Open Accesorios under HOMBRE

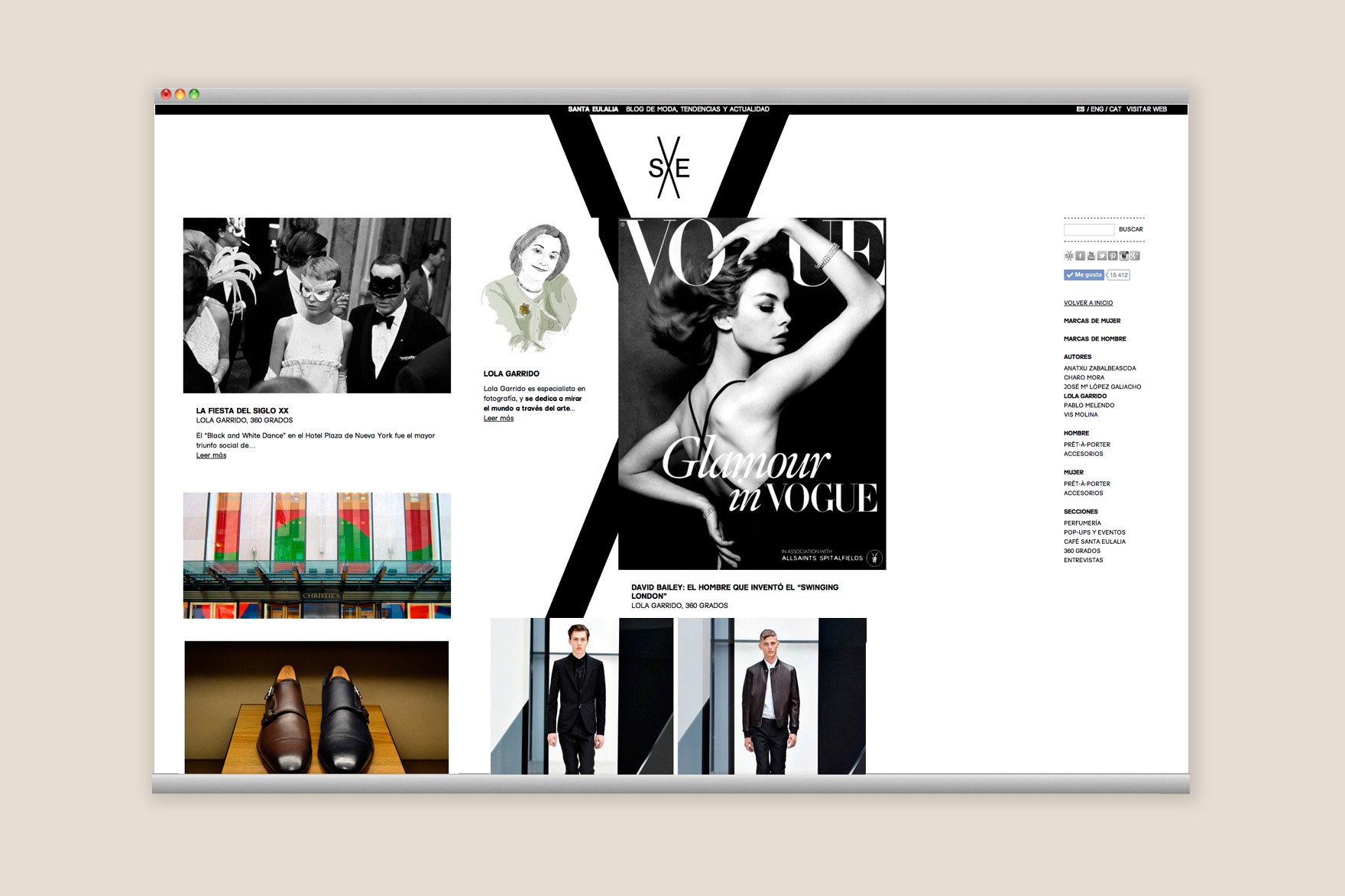click(1084, 454)
